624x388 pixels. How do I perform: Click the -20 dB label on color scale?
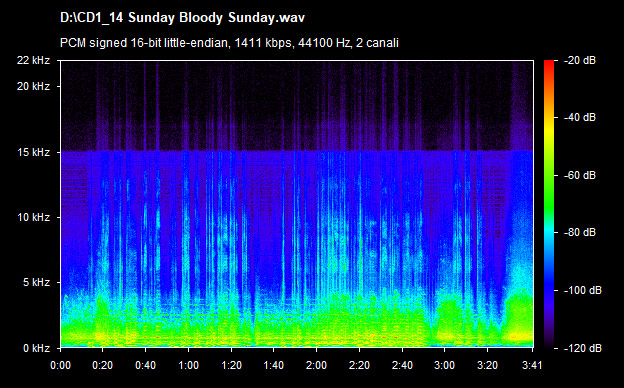580,60
